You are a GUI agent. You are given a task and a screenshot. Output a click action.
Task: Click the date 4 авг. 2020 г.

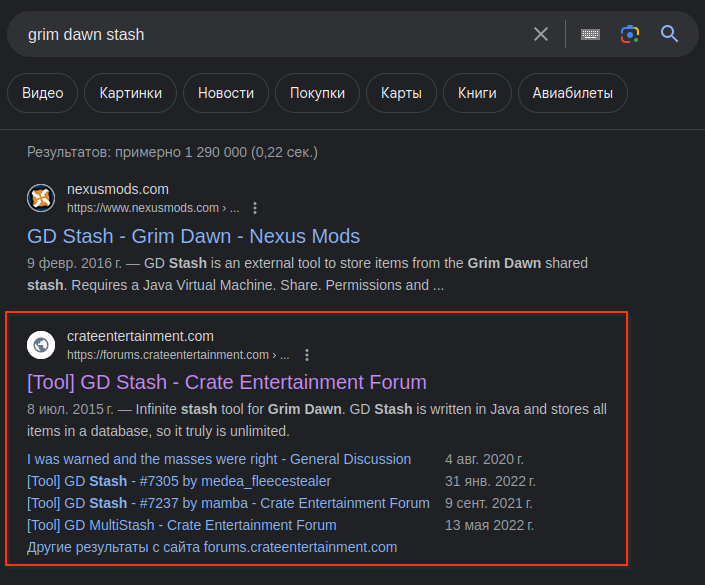pos(484,459)
